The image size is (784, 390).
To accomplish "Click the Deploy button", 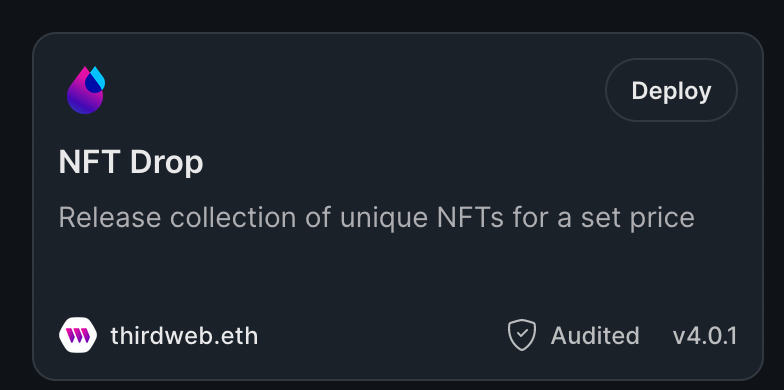I will coord(671,90).
